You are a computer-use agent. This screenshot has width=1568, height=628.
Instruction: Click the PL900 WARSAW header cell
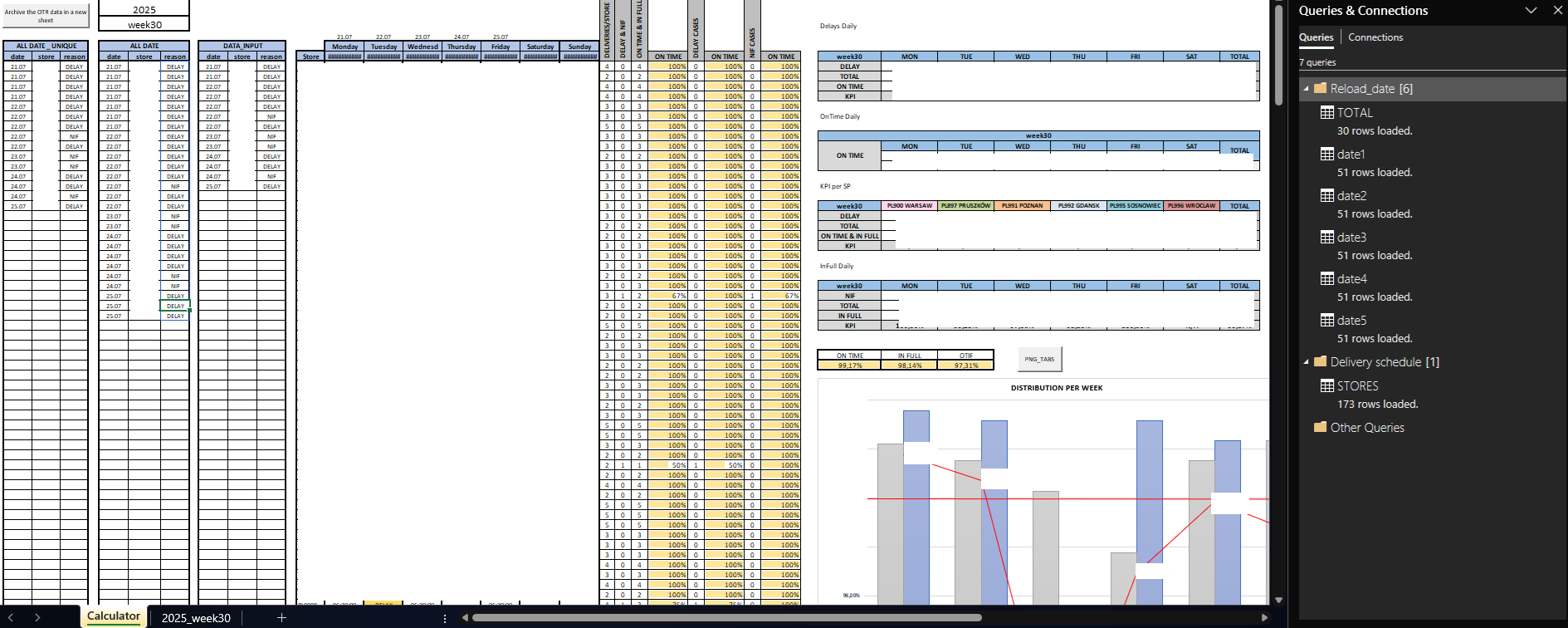910,205
